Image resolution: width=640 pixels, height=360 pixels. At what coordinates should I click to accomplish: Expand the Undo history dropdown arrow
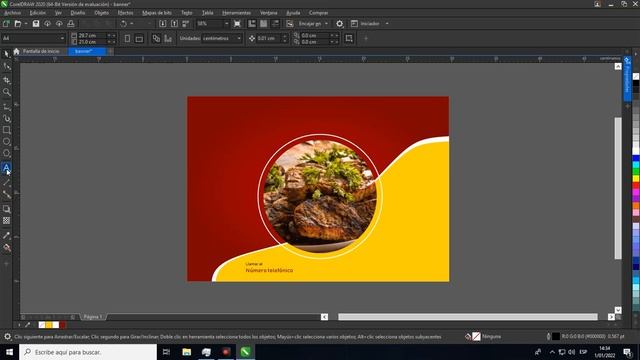point(131,24)
